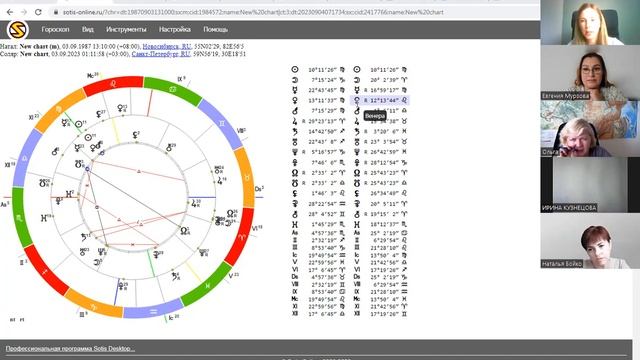Select Pluto symbol in second planet column

(x=357, y=162)
